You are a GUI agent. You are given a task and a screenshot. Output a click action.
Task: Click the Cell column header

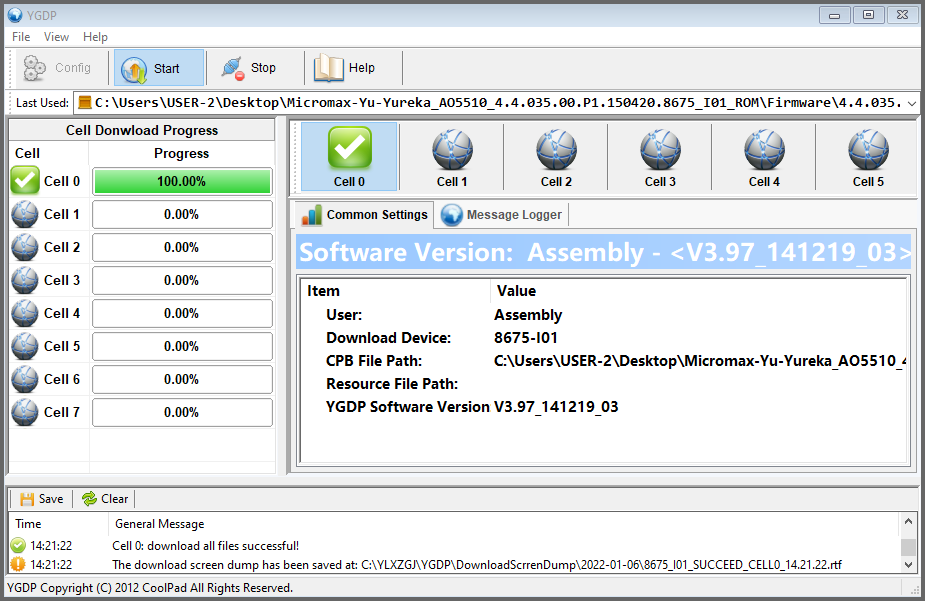tap(49, 153)
